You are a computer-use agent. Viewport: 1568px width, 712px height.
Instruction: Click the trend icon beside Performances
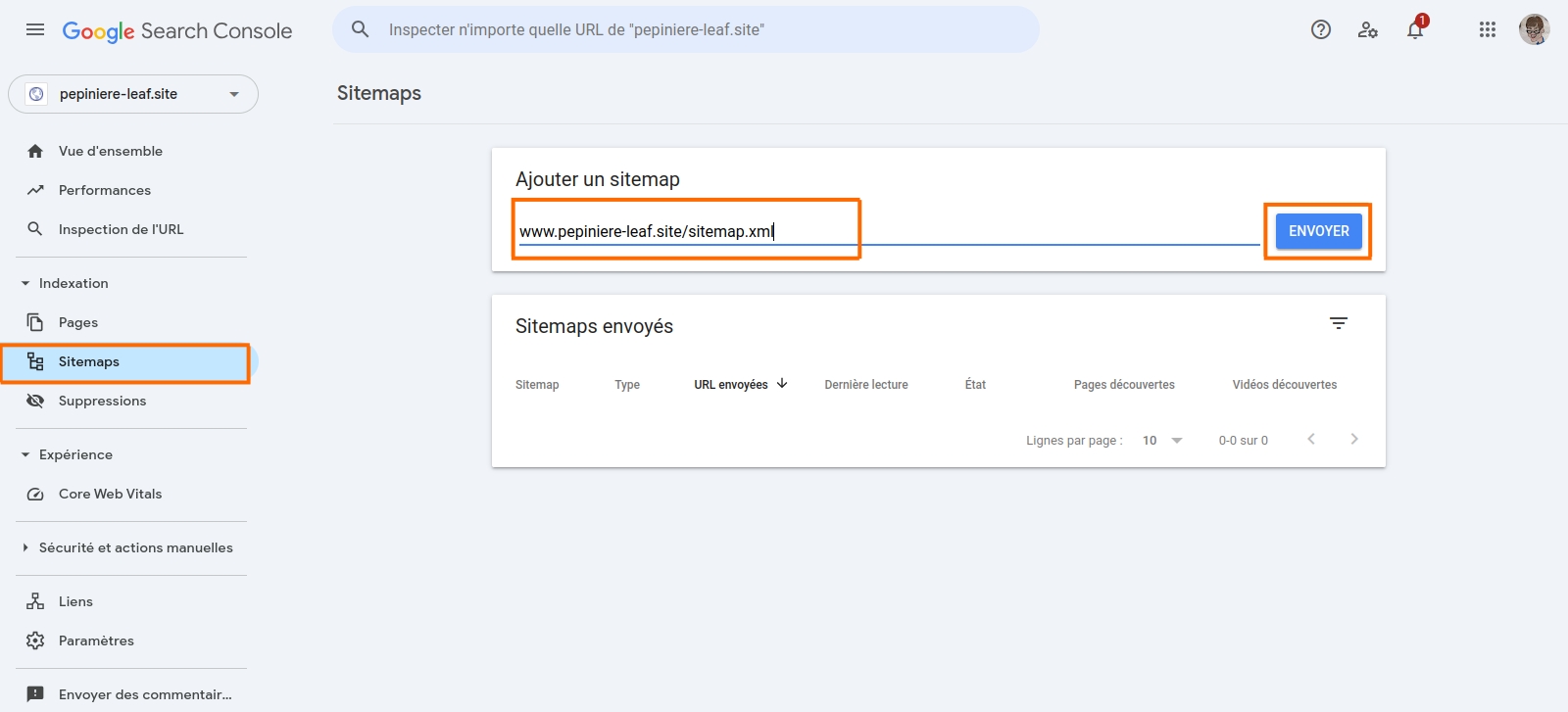click(35, 190)
